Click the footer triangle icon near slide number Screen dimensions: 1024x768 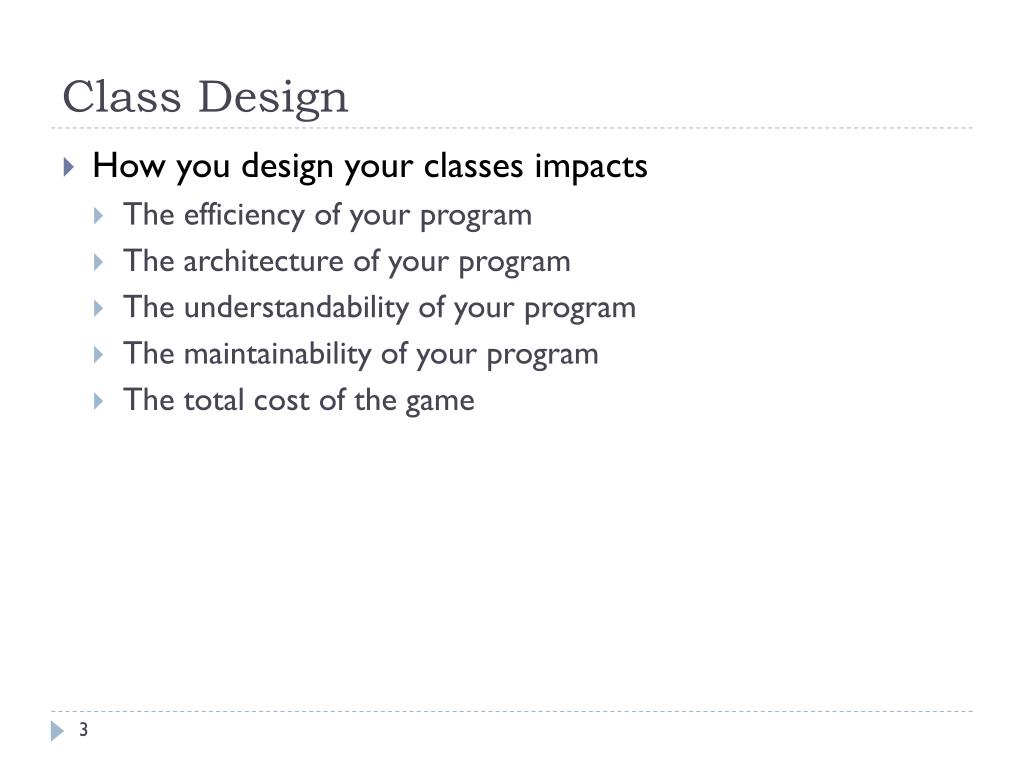pyautogui.click(x=57, y=731)
